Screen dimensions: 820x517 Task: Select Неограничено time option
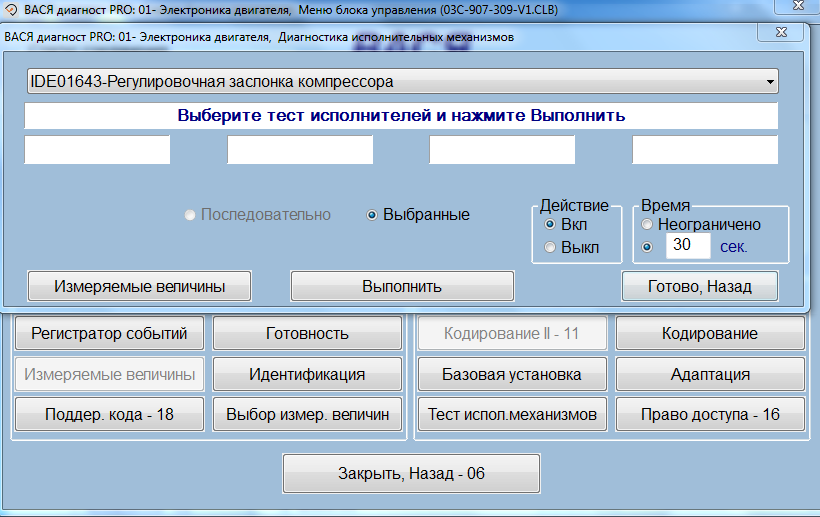[x=647, y=225]
